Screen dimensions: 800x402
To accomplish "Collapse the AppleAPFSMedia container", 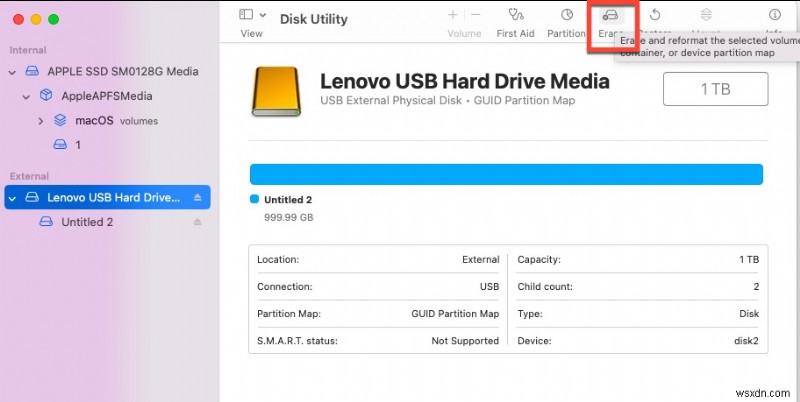I will coord(26,96).
